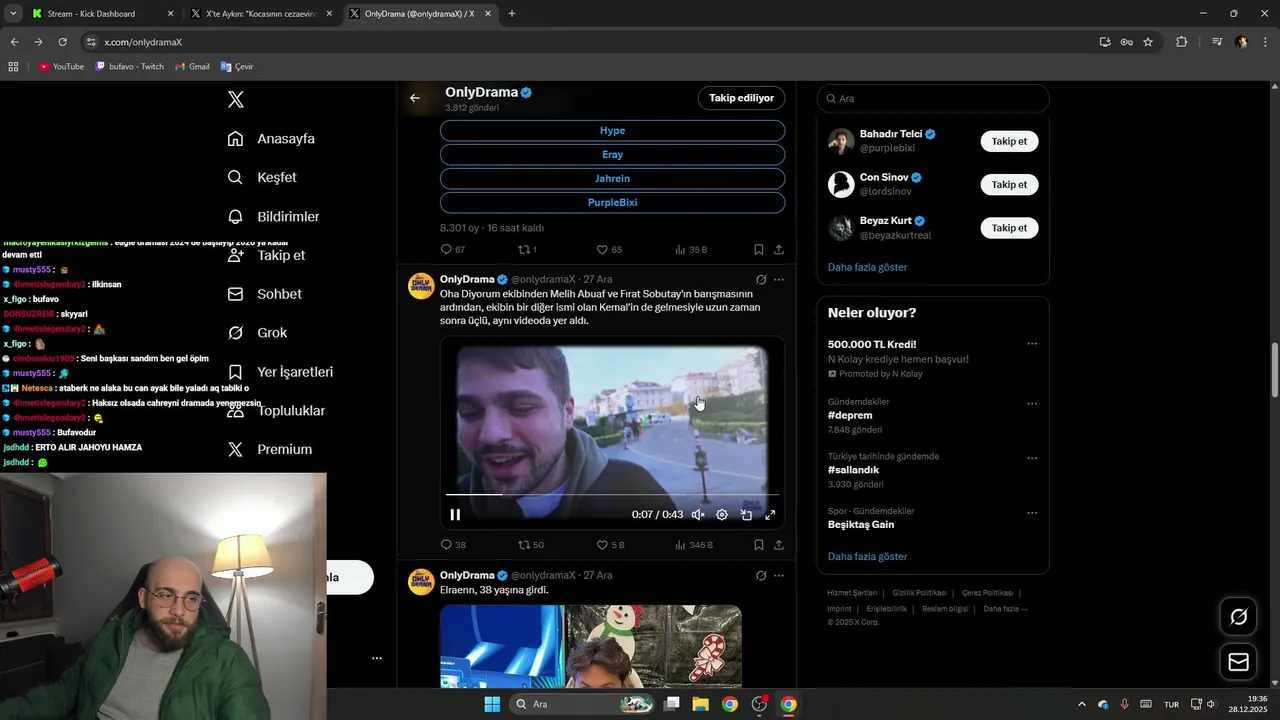Show more trends under Neler oluyor
Image resolution: width=1280 pixels, height=720 pixels.
[867, 556]
